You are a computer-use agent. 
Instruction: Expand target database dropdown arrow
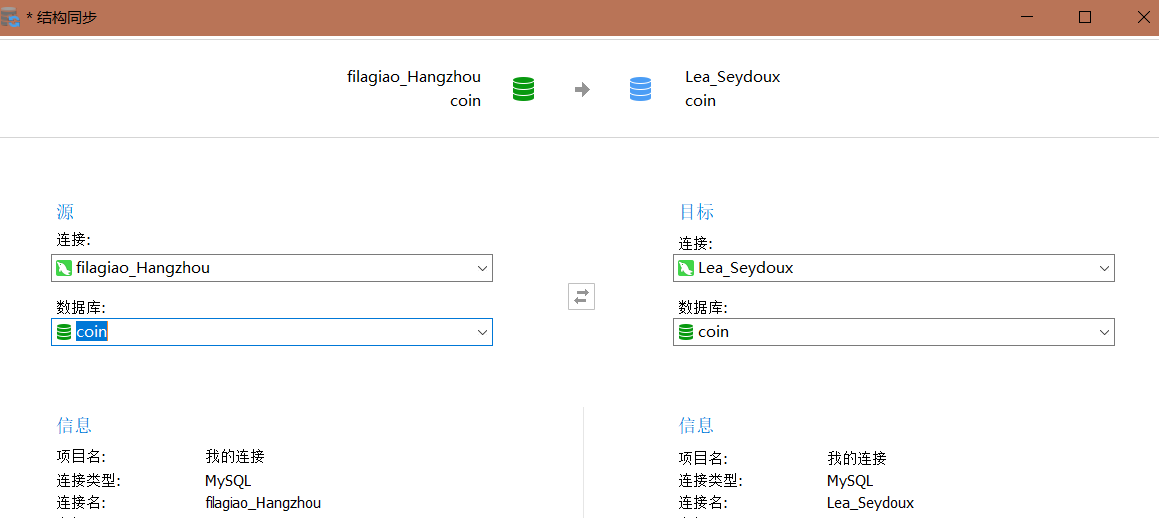pos(1105,333)
